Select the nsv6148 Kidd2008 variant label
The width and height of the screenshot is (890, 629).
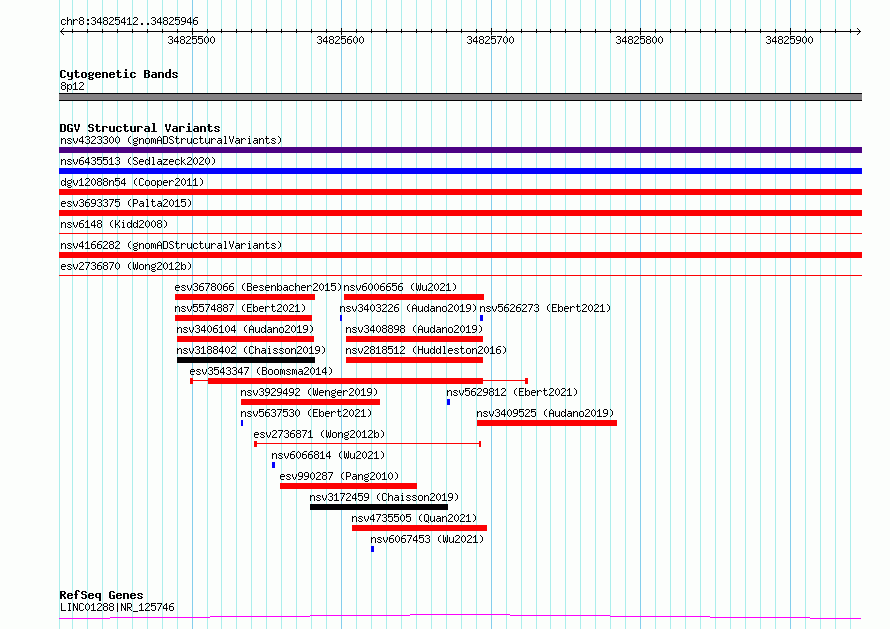pyautogui.click(x=114, y=224)
